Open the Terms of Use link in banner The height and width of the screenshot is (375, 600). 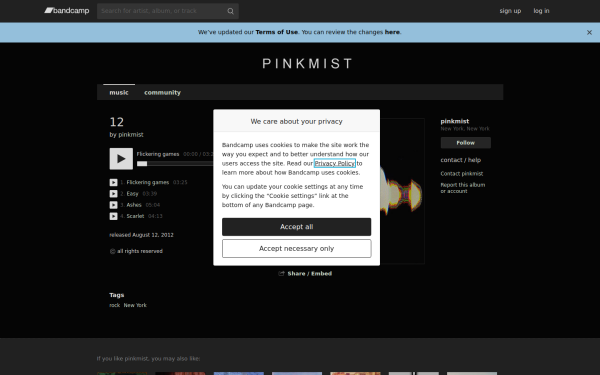(276, 32)
